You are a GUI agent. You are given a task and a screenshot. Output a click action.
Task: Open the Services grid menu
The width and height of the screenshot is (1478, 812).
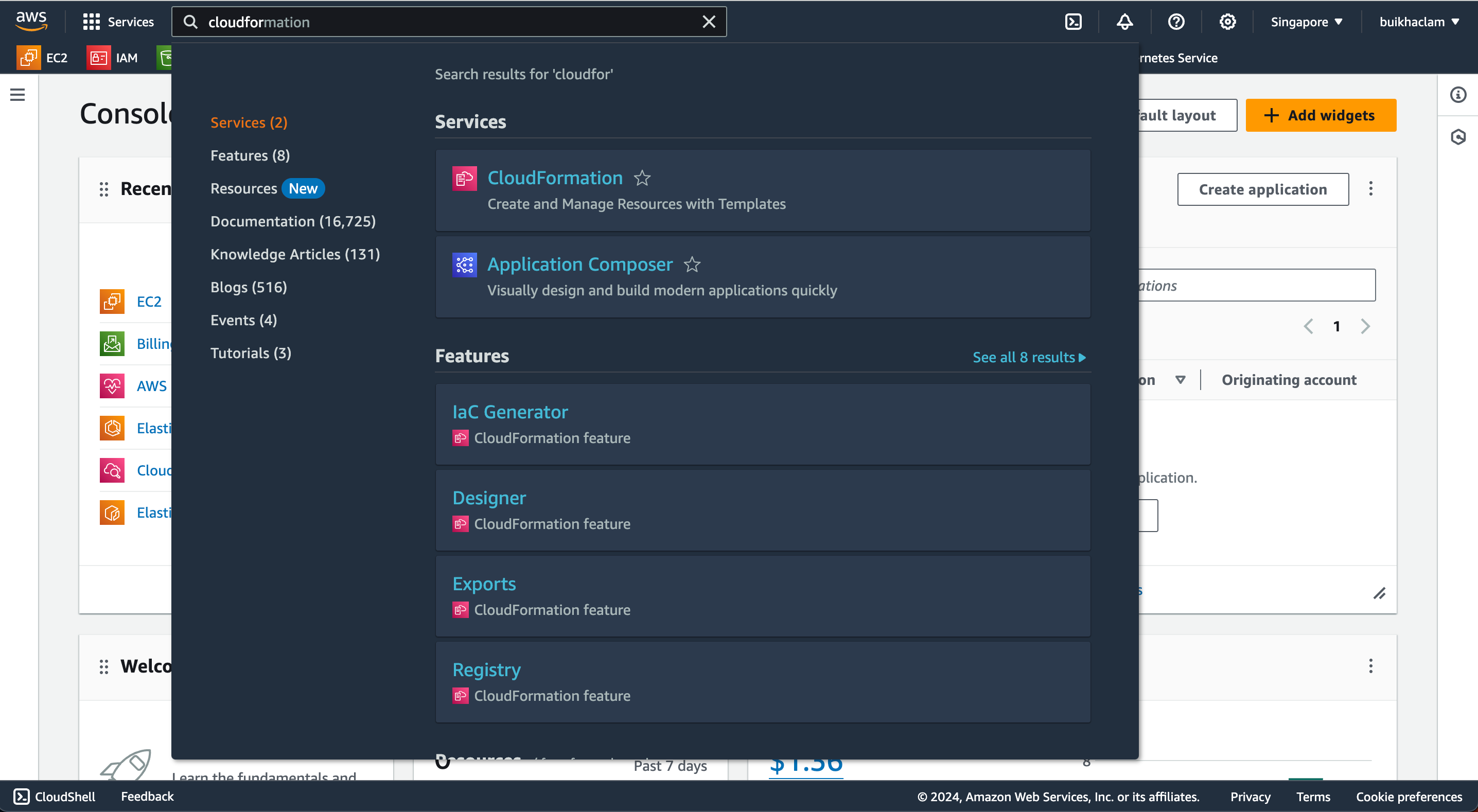(118, 22)
